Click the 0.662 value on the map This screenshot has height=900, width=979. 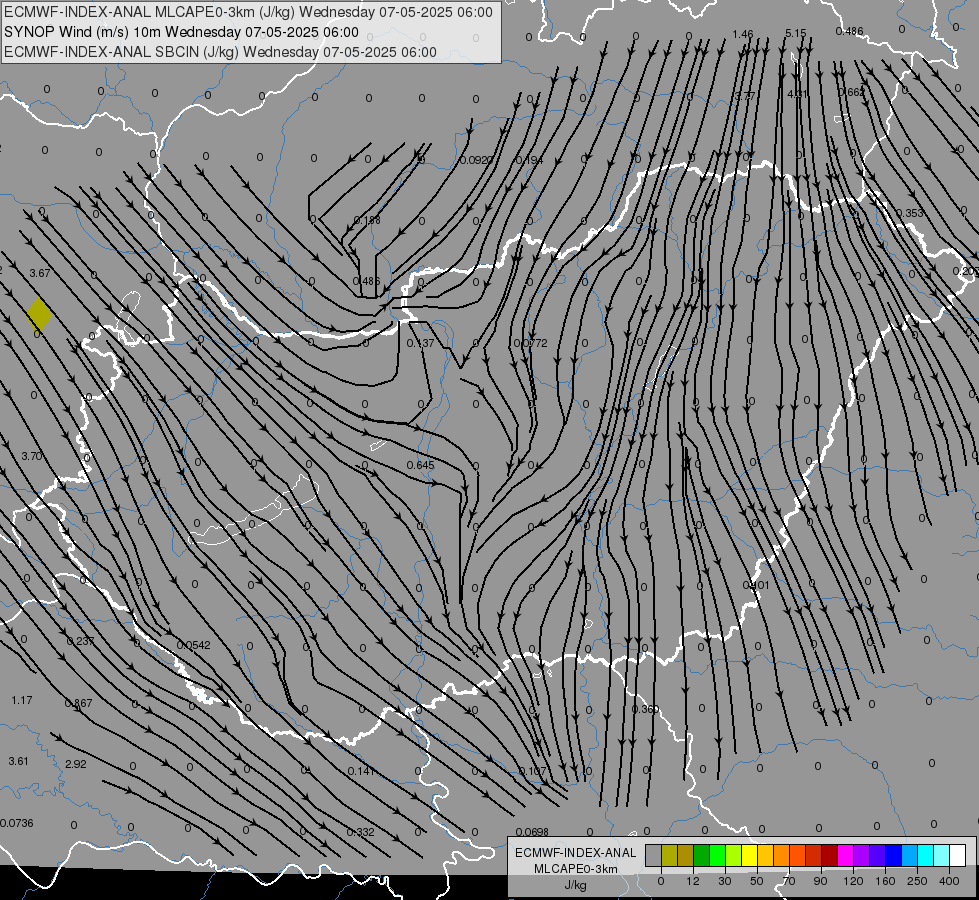(x=852, y=92)
